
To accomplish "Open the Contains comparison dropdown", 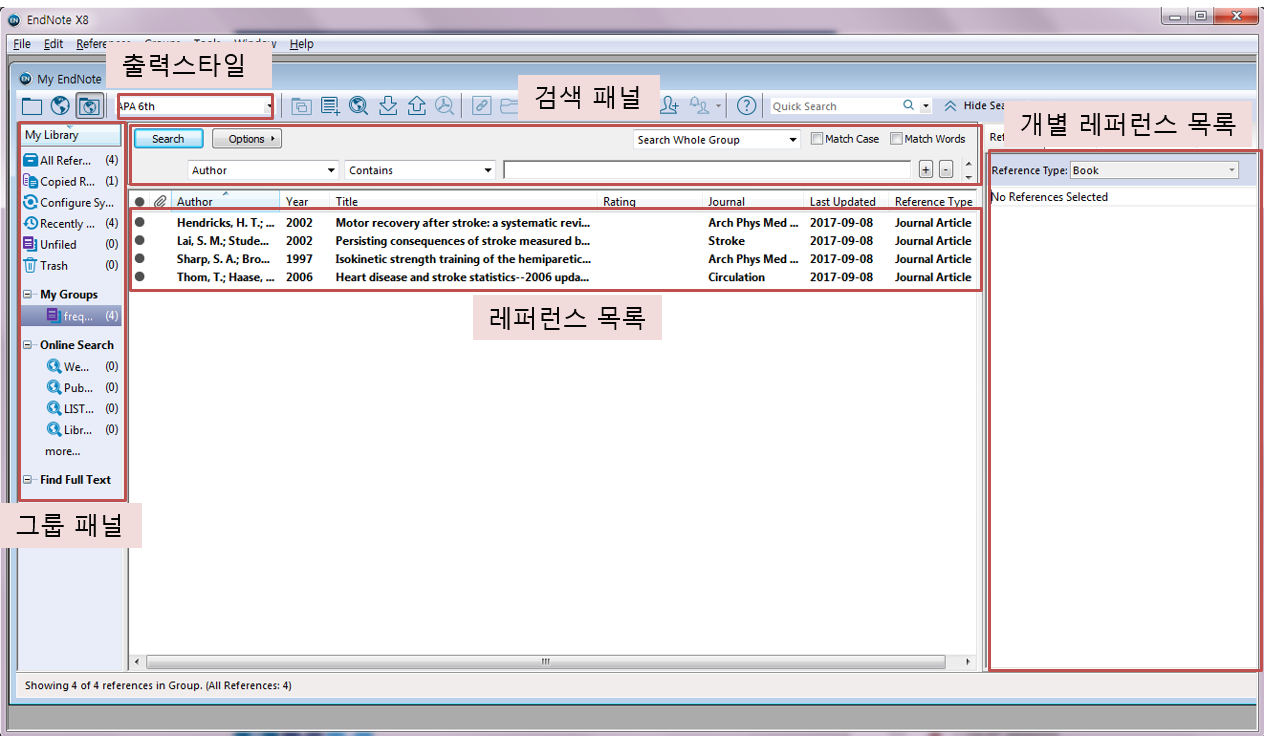I will 420,170.
